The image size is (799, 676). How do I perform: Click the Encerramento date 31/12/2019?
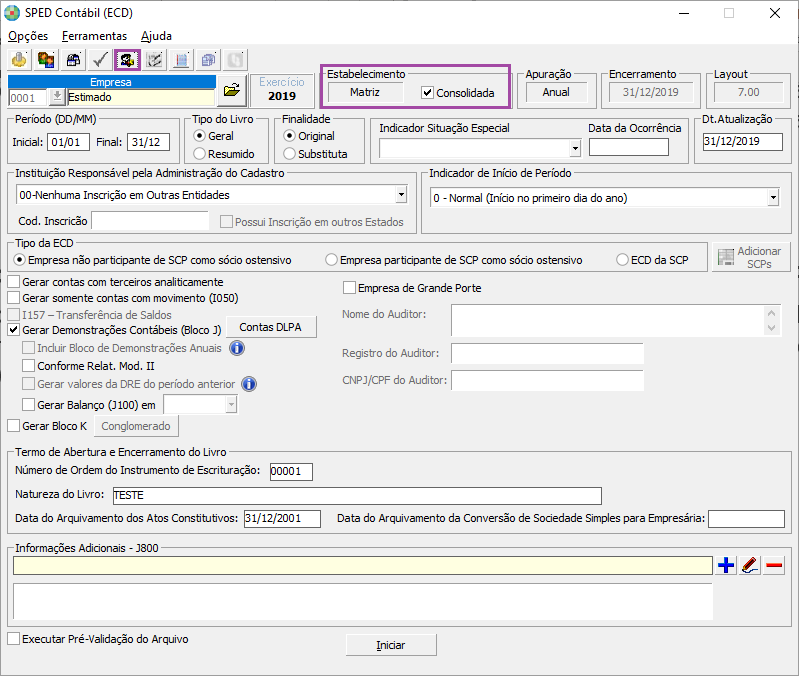[650, 92]
